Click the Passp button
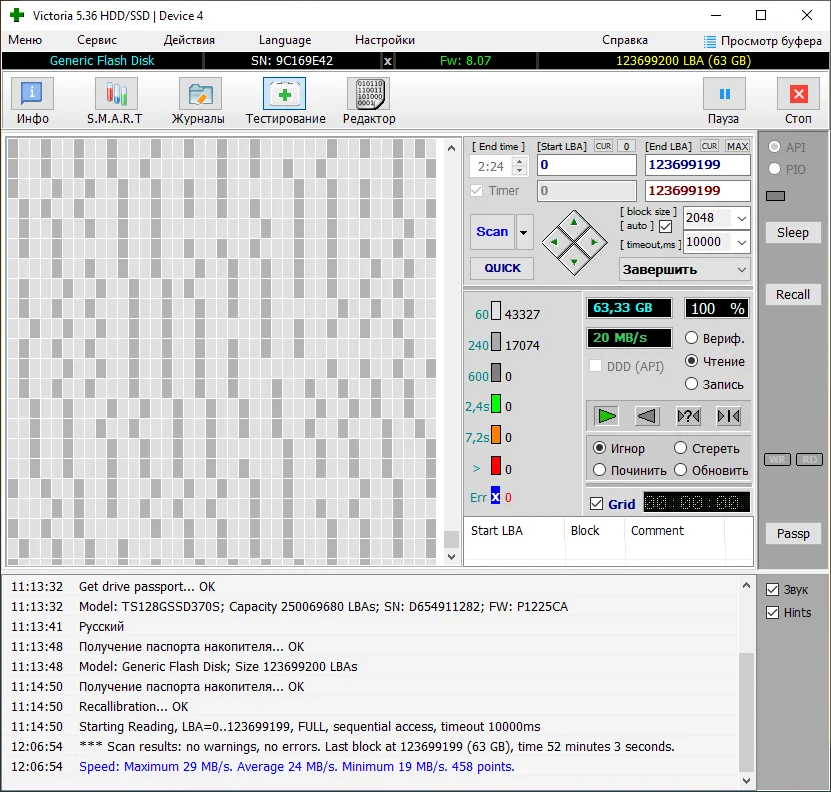Screen dimensions: 831x792 click(793, 533)
